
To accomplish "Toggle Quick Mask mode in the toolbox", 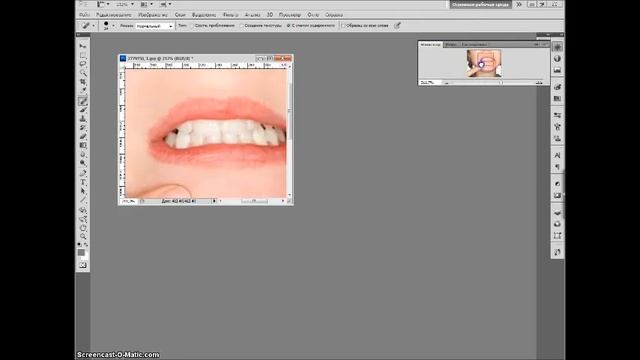I will click(83, 266).
